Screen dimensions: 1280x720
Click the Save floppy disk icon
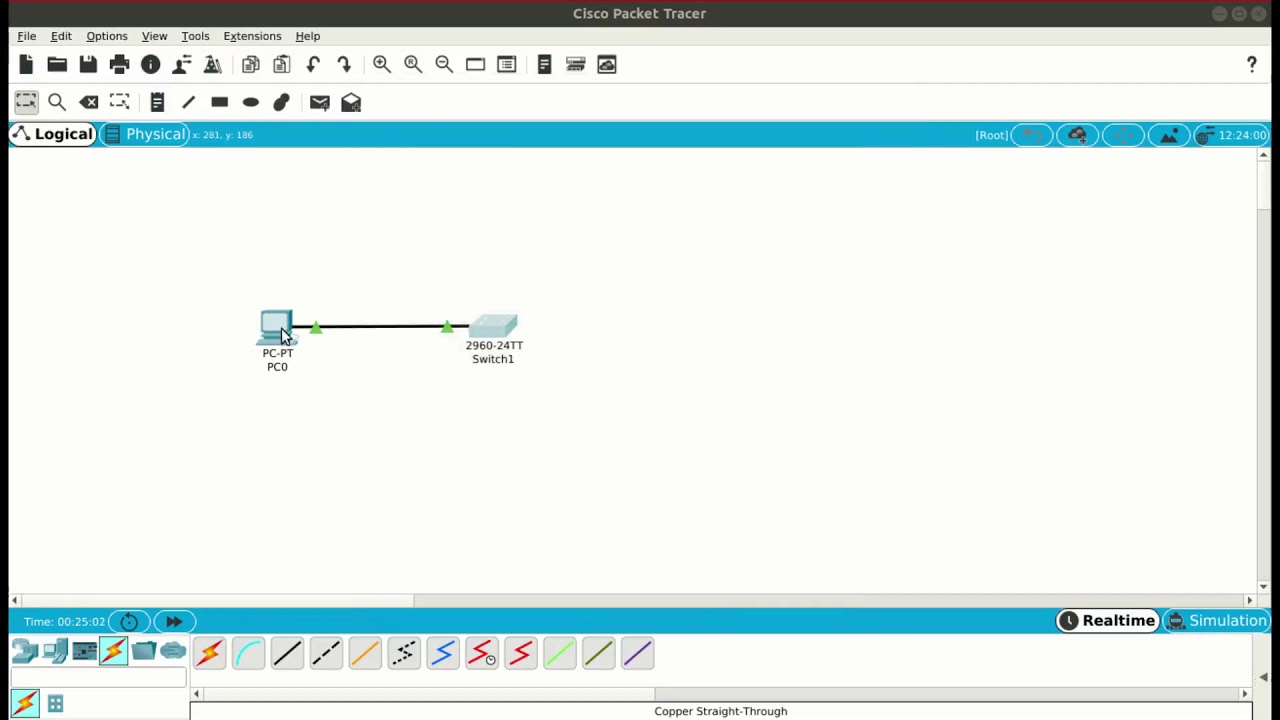[88, 65]
